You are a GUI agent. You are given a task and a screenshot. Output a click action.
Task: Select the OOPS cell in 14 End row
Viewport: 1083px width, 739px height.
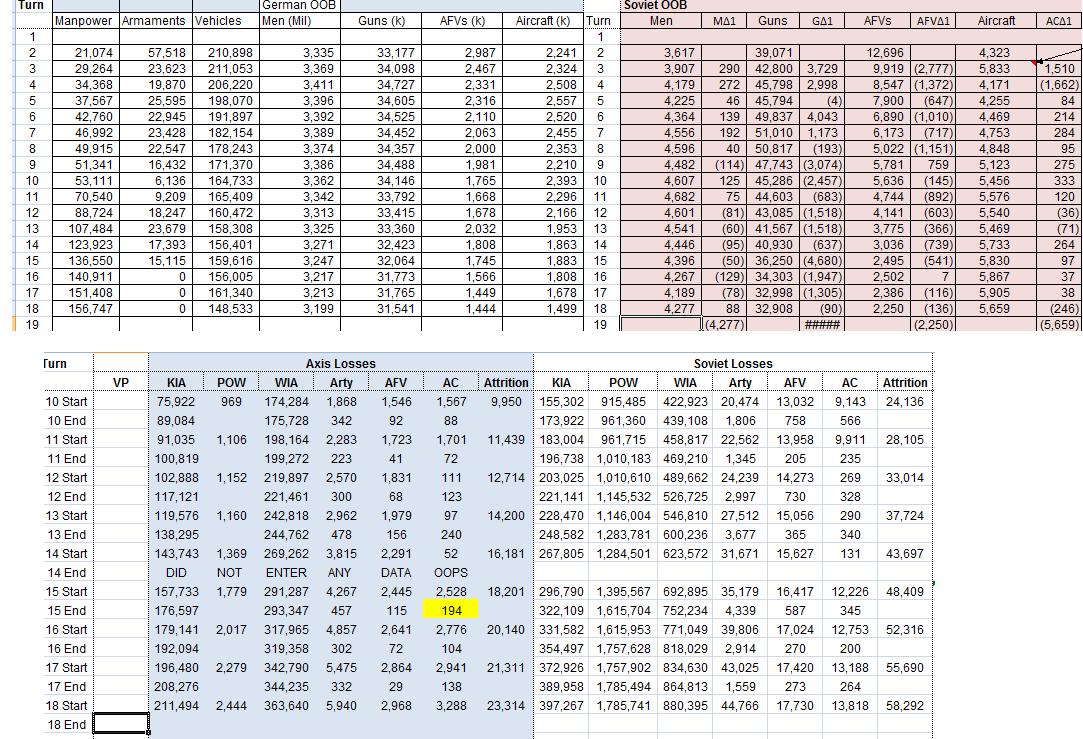451,573
